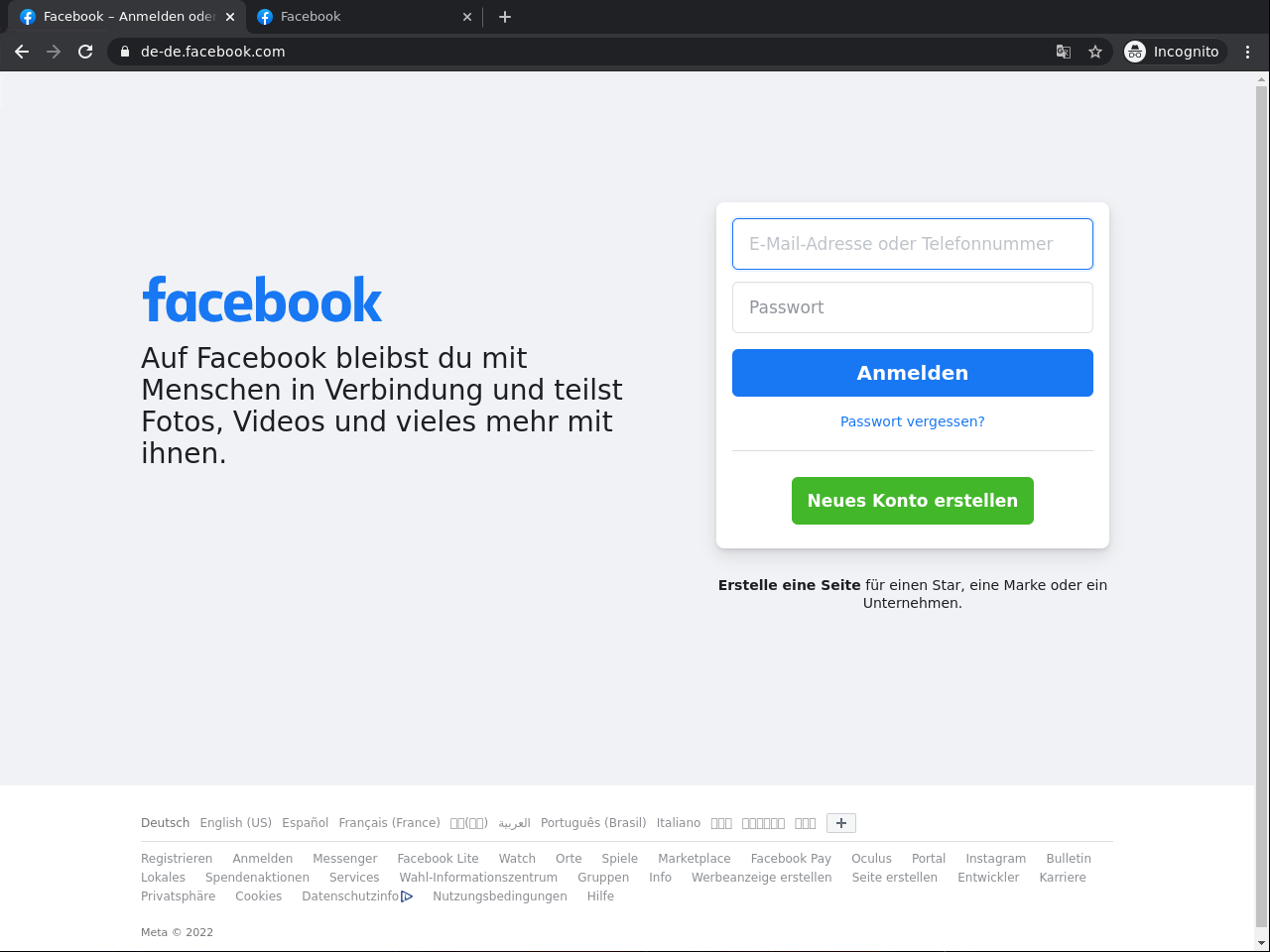Open the Wahl-Informationszentrum footer link
This screenshot has width=1270, height=952.
click(x=478, y=878)
